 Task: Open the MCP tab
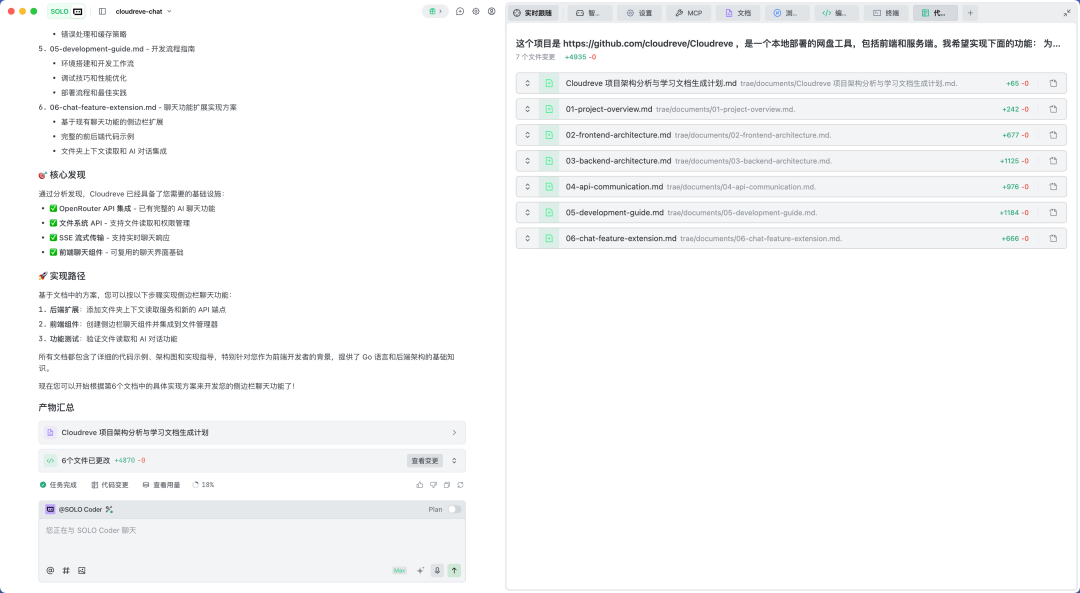(689, 13)
